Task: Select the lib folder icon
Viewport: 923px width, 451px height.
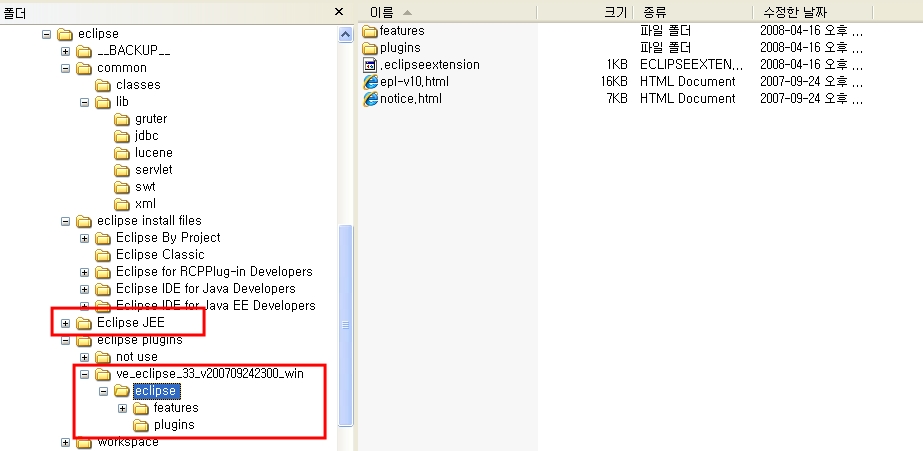Action: [x=104, y=102]
